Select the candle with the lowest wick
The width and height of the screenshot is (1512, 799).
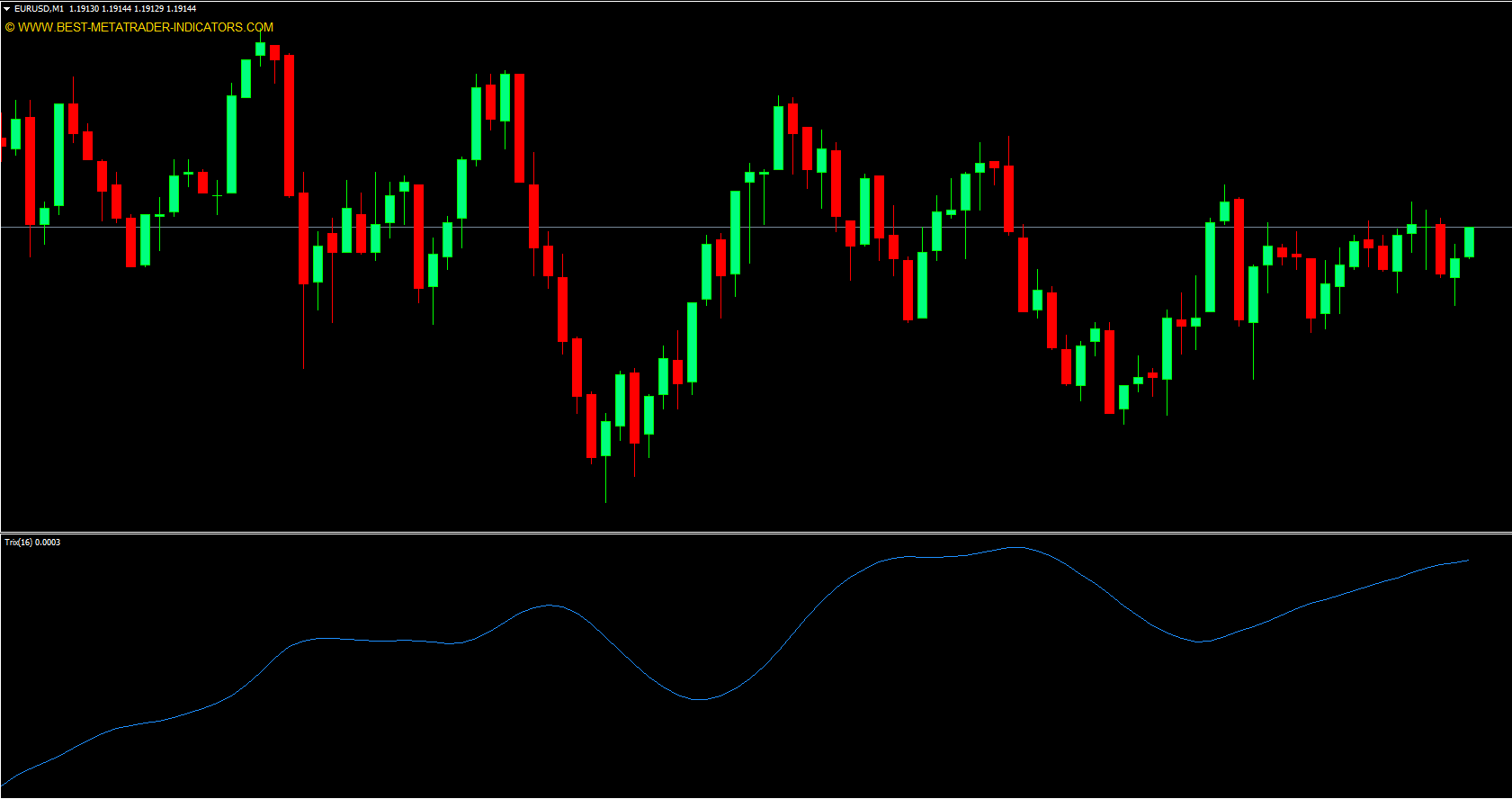(x=605, y=437)
